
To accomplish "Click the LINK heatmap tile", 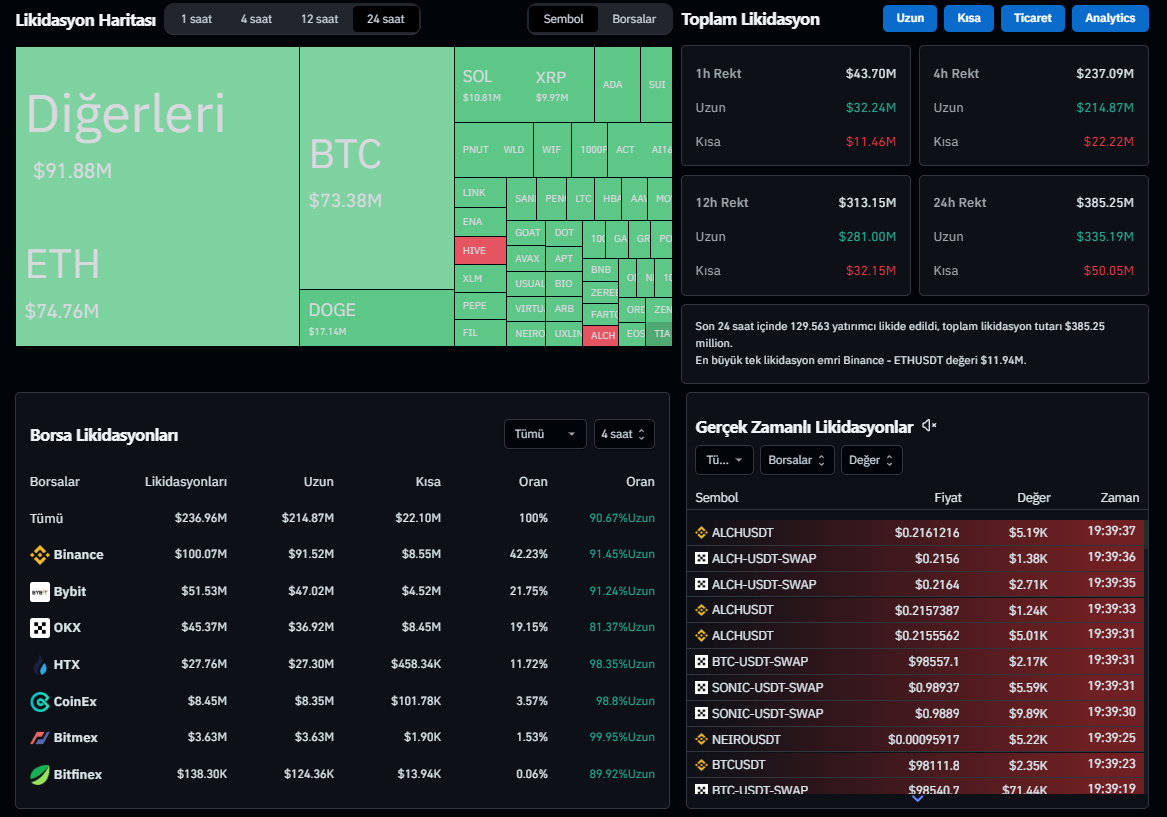I will coord(480,193).
